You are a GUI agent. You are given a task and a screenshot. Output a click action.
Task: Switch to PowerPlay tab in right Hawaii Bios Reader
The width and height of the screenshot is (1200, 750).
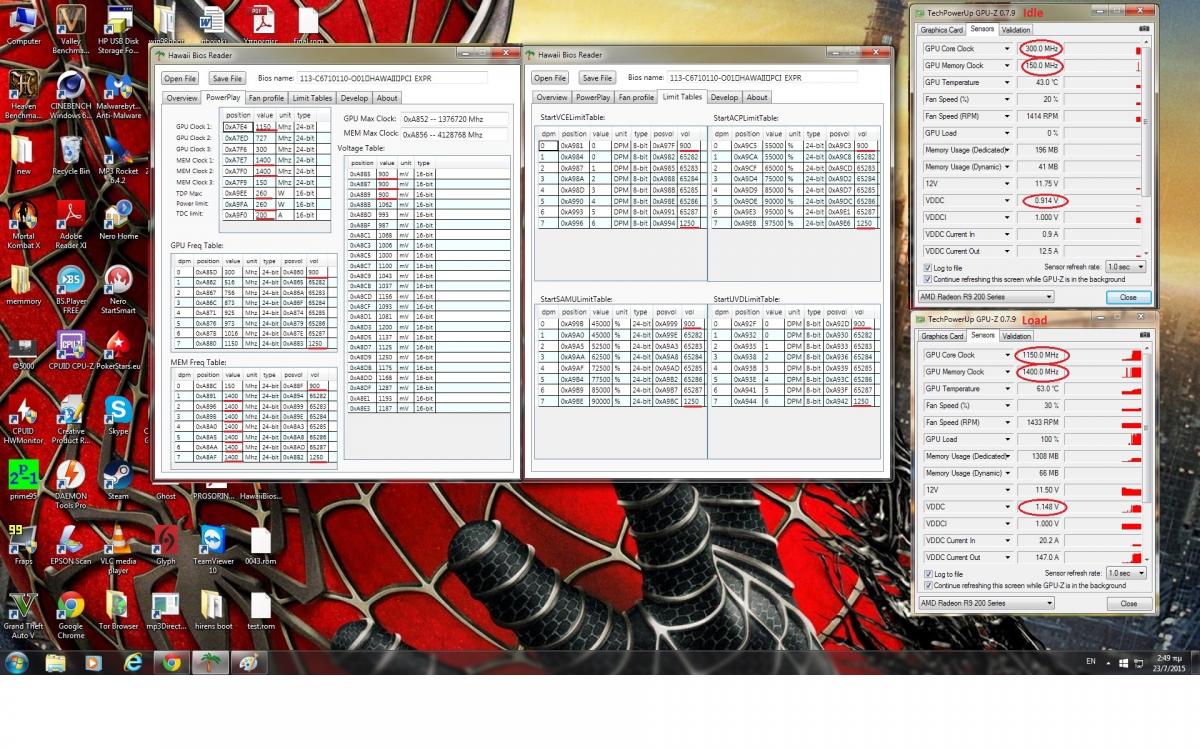593,97
